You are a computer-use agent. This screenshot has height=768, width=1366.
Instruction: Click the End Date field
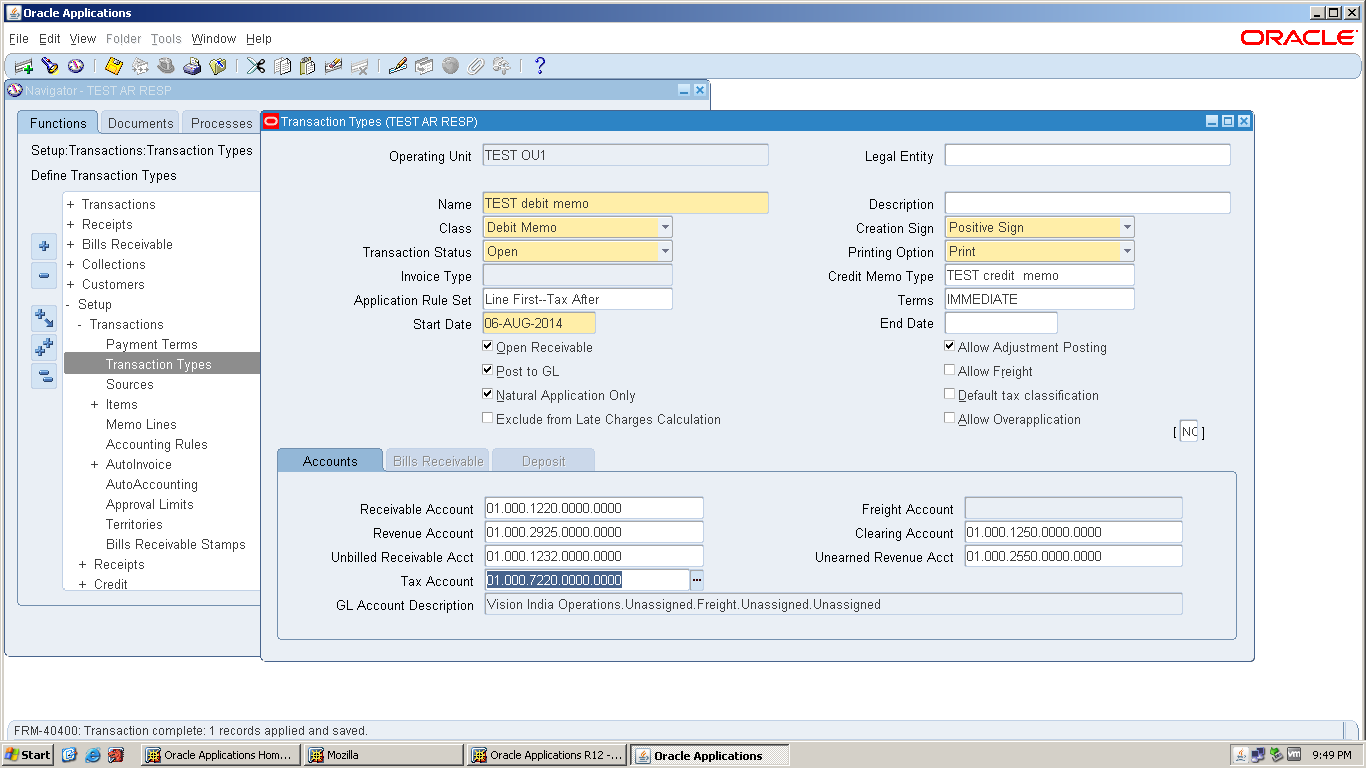(1001, 323)
